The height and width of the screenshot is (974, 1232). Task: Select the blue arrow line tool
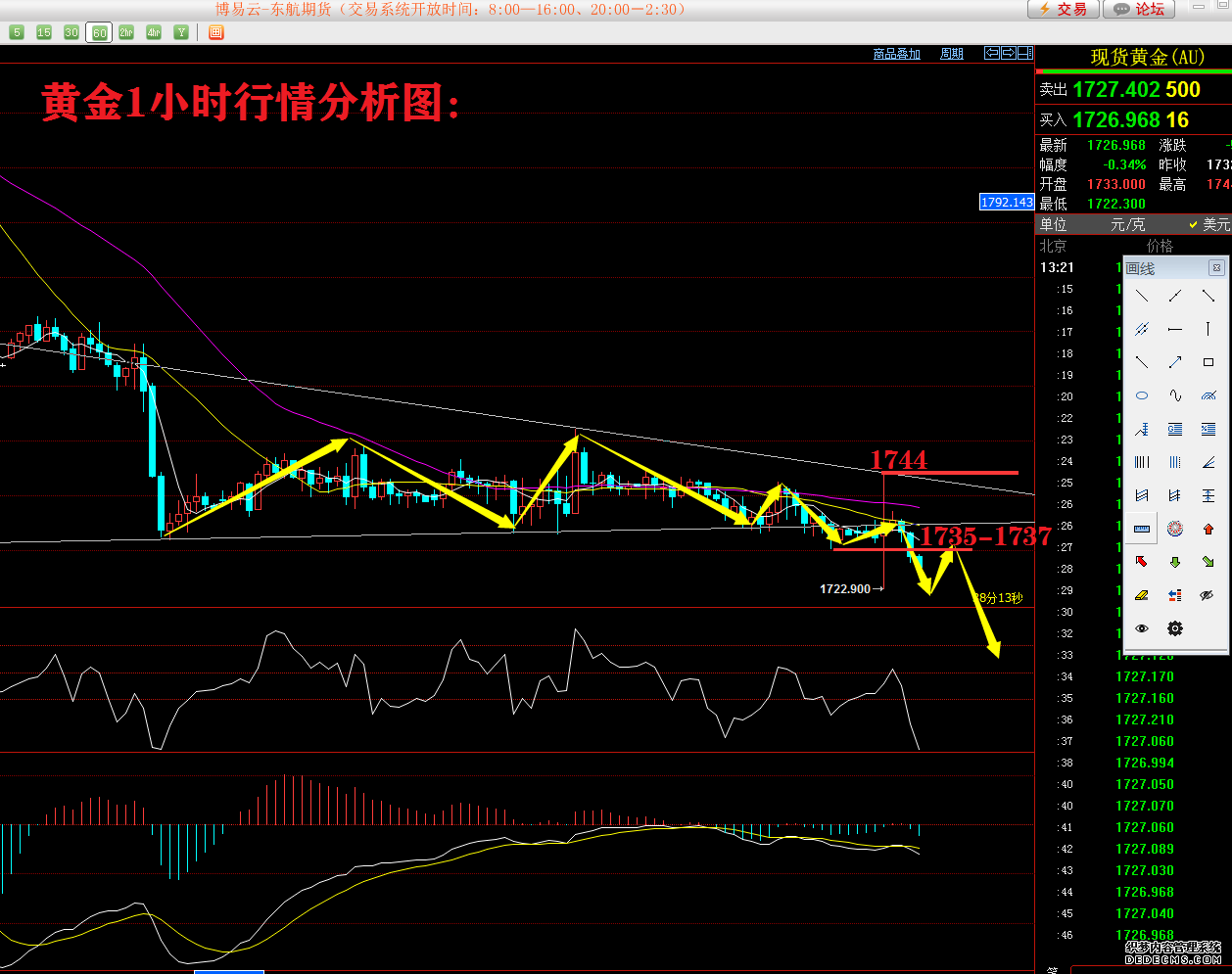(x=1175, y=362)
